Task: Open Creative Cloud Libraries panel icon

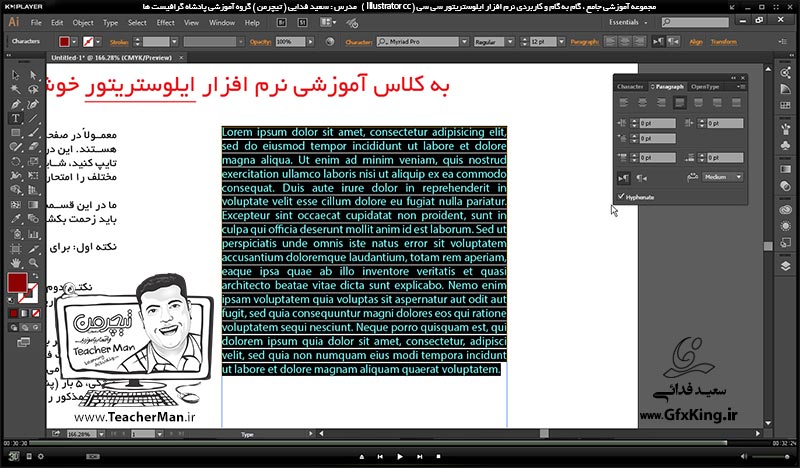Action: click(x=785, y=210)
